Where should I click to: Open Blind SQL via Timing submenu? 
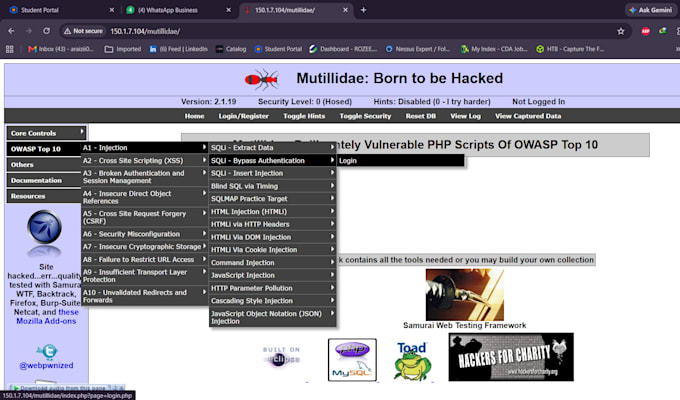tap(272, 186)
